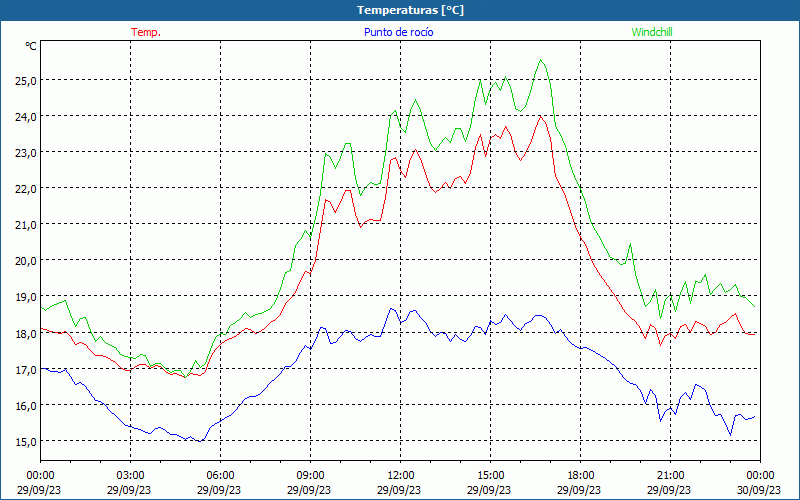
Task: Click the °C axis unit label
Action: (x=31, y=46)
